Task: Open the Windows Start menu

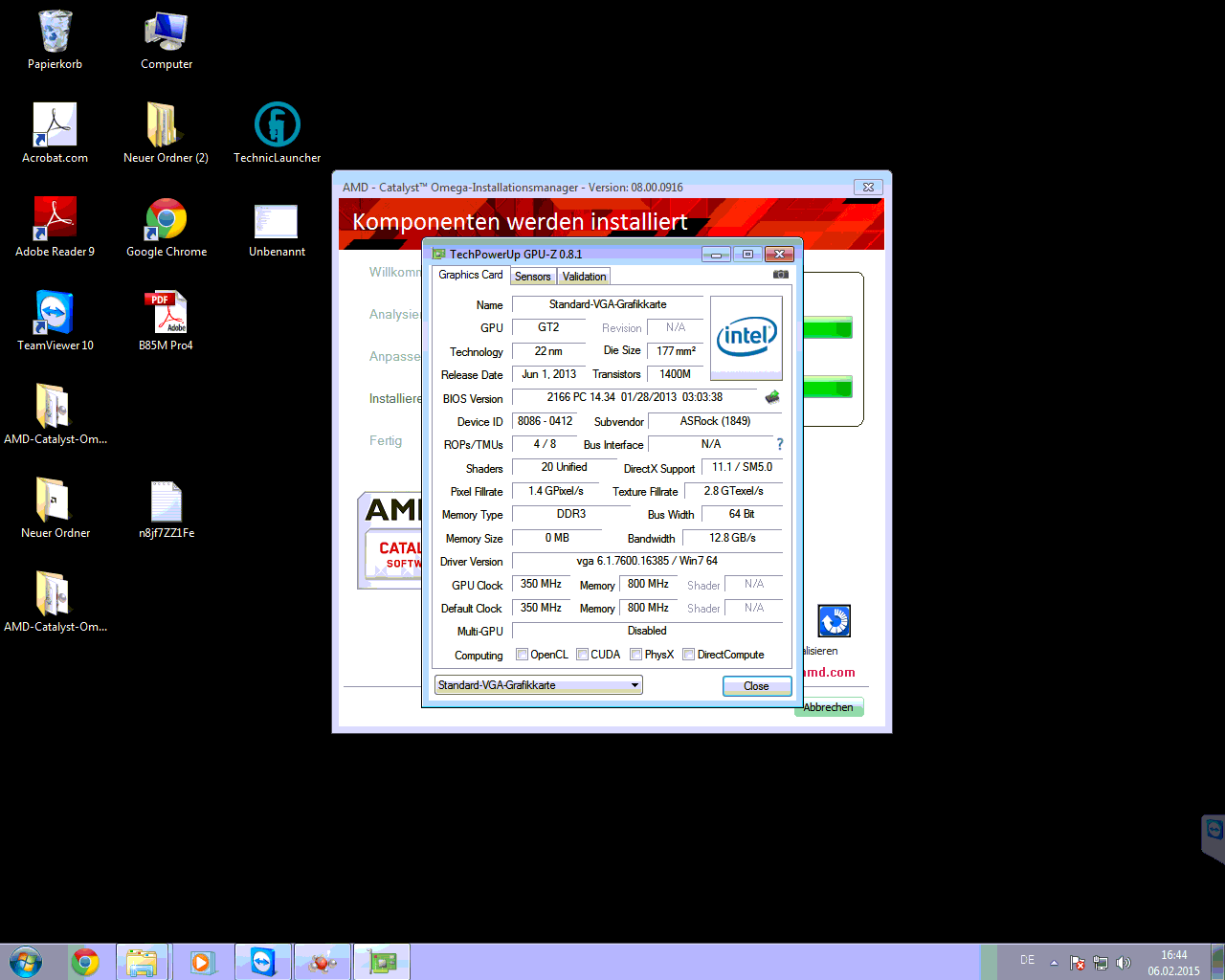Action: [x=26, y=962]
